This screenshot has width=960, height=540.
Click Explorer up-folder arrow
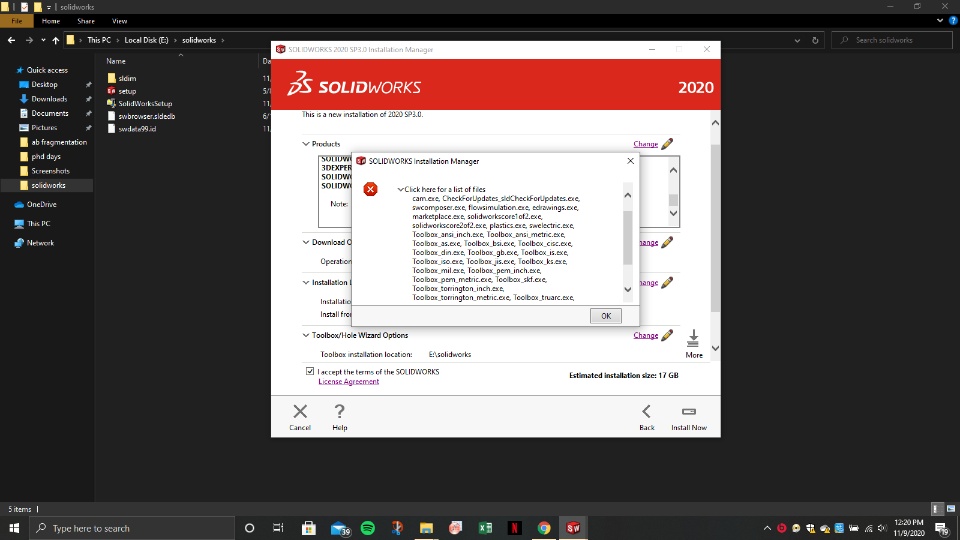(56, 40)
